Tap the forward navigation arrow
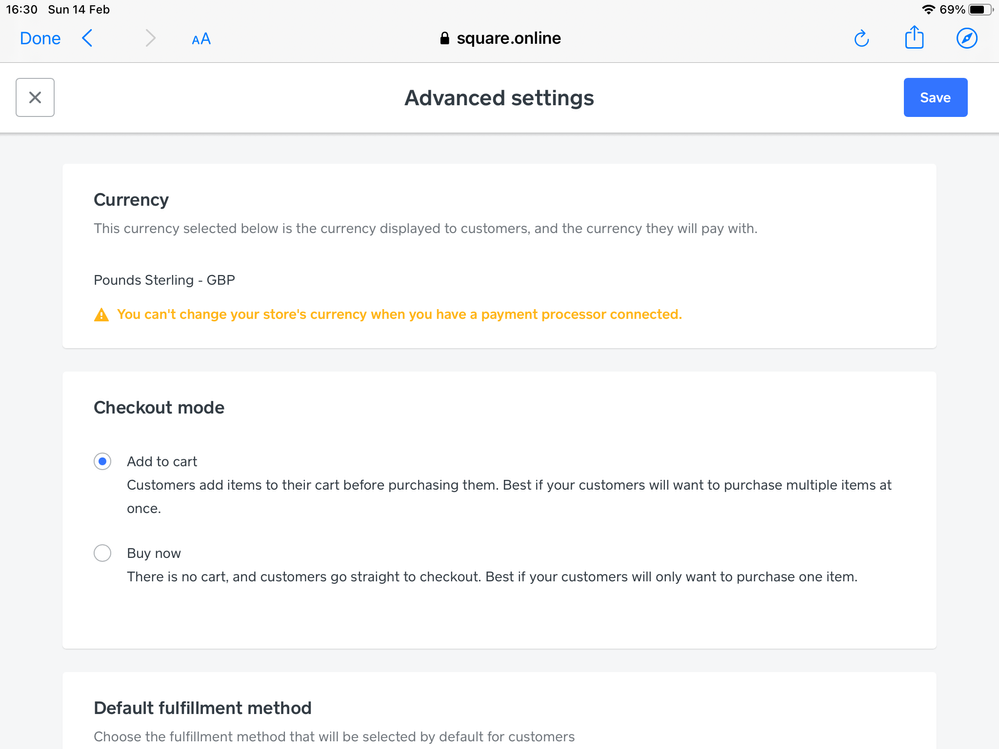The width and height of the screenshot is (999, 749). coord(150,39)
